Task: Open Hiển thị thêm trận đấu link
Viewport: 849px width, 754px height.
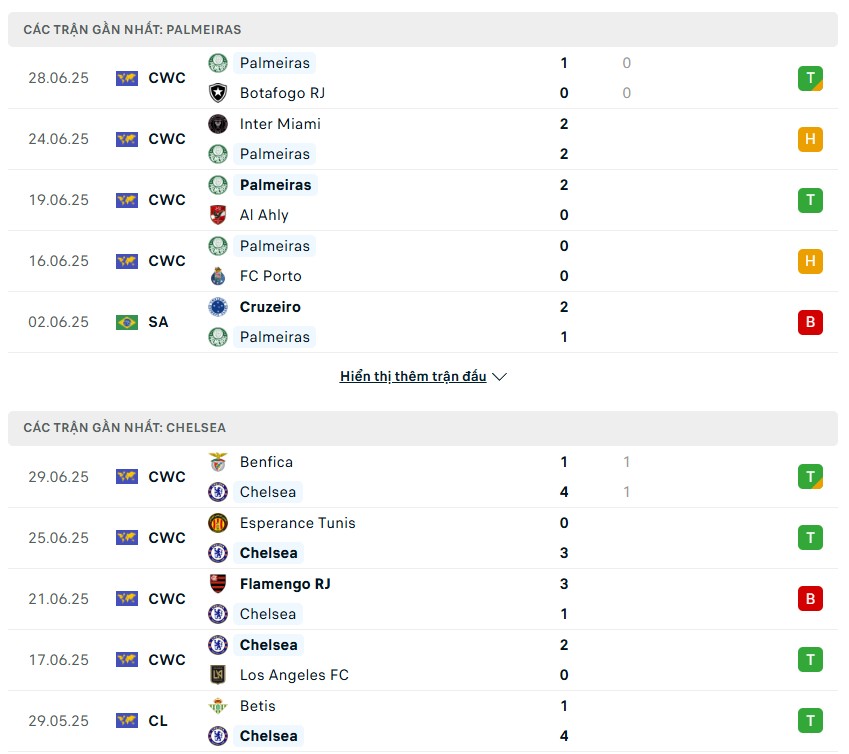Action: point(413,376)
